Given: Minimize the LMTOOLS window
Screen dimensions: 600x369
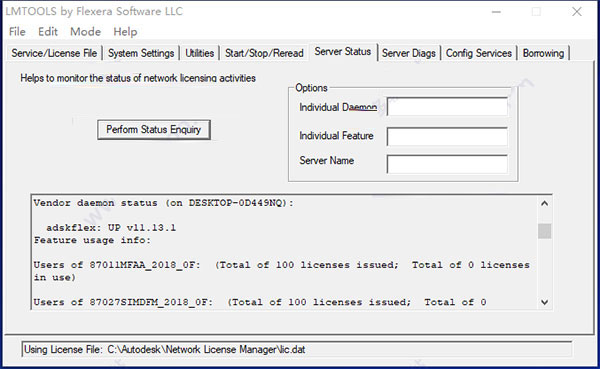Looking at the screenshot, I should 496,11.
